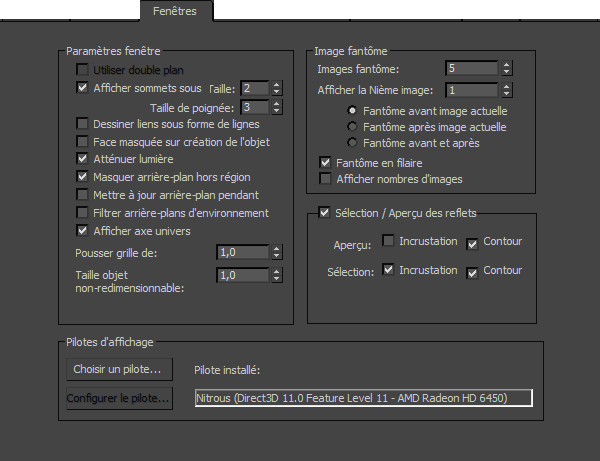Toggle Dessiner liens sous forme de lignes
The height and width of the screenshot is (461, 600).
click(82, 124)
